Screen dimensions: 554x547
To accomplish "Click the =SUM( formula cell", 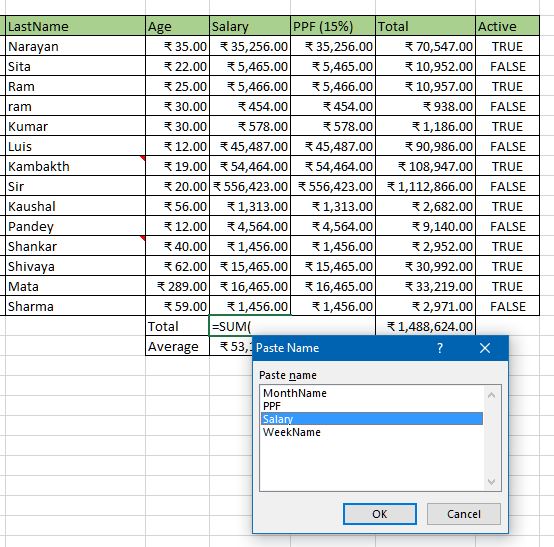I will point(250,326).
